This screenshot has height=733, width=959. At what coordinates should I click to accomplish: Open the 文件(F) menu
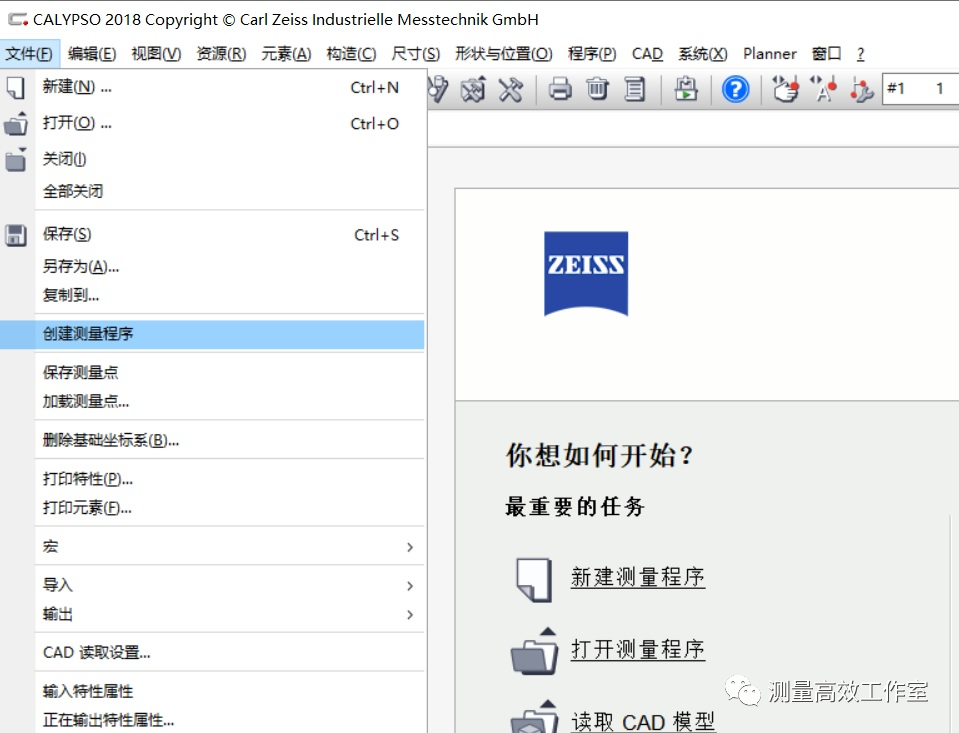pos(29,54)
